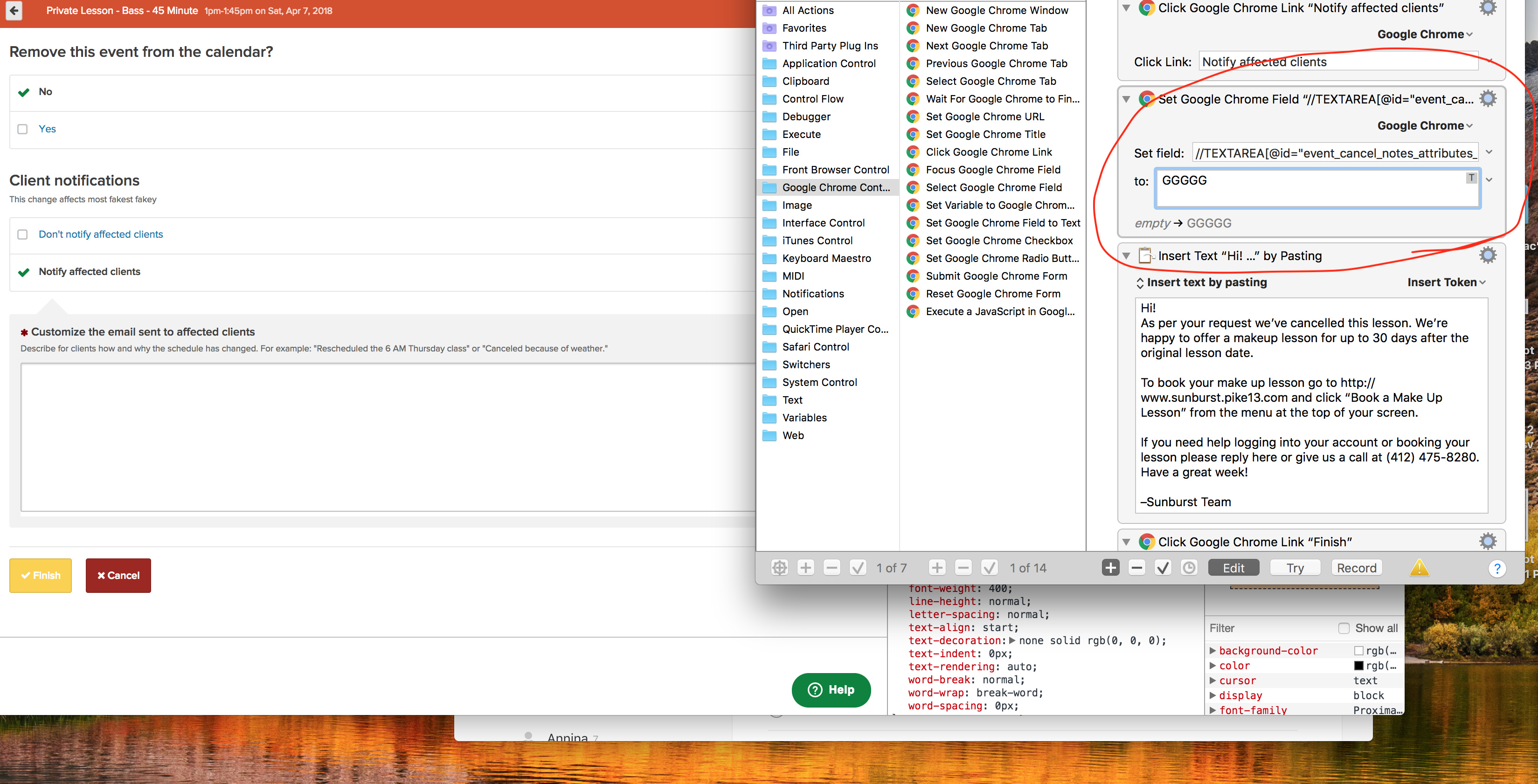Open gear menu of Set Google Chrome Field action

pyautogui.click(x=1487, y=98)
